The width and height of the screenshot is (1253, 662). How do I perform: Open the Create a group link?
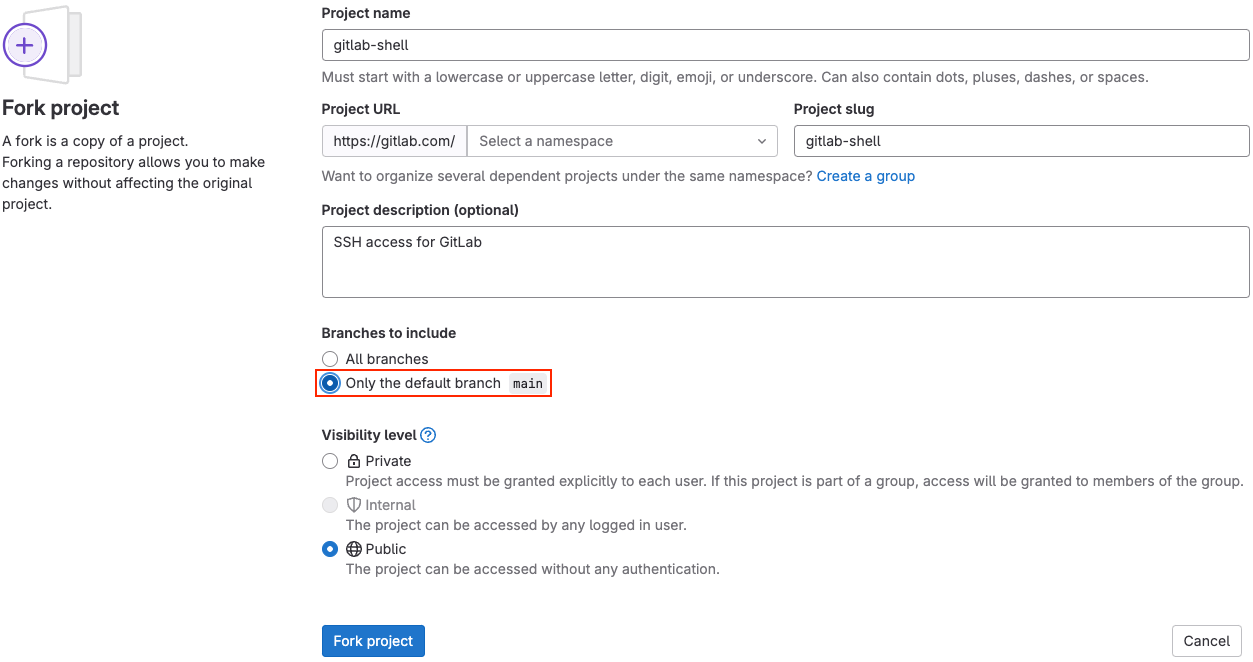(x=865, y=175)
